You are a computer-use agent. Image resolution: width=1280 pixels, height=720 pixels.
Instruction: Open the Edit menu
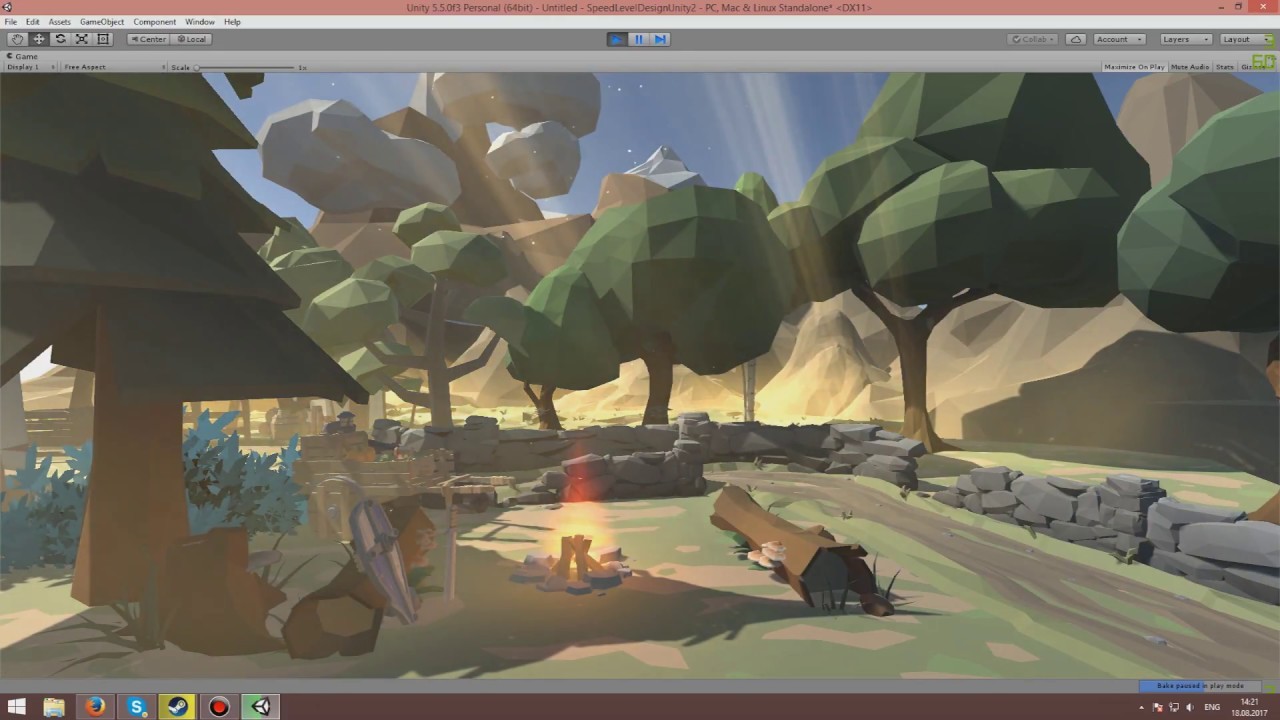[x=33, y=22]
